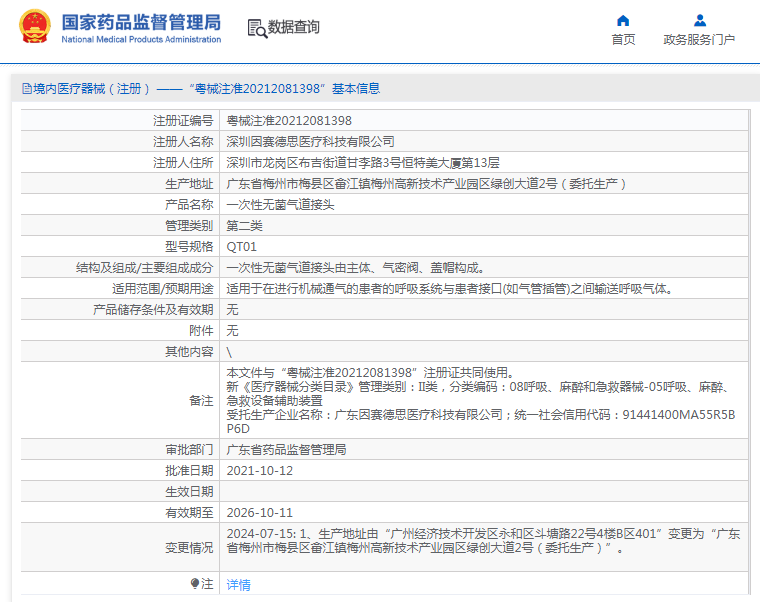This screenshot has width=760, height=602.
Task: Open the 政务服务门户 user icon
Action: pos(699,20)
